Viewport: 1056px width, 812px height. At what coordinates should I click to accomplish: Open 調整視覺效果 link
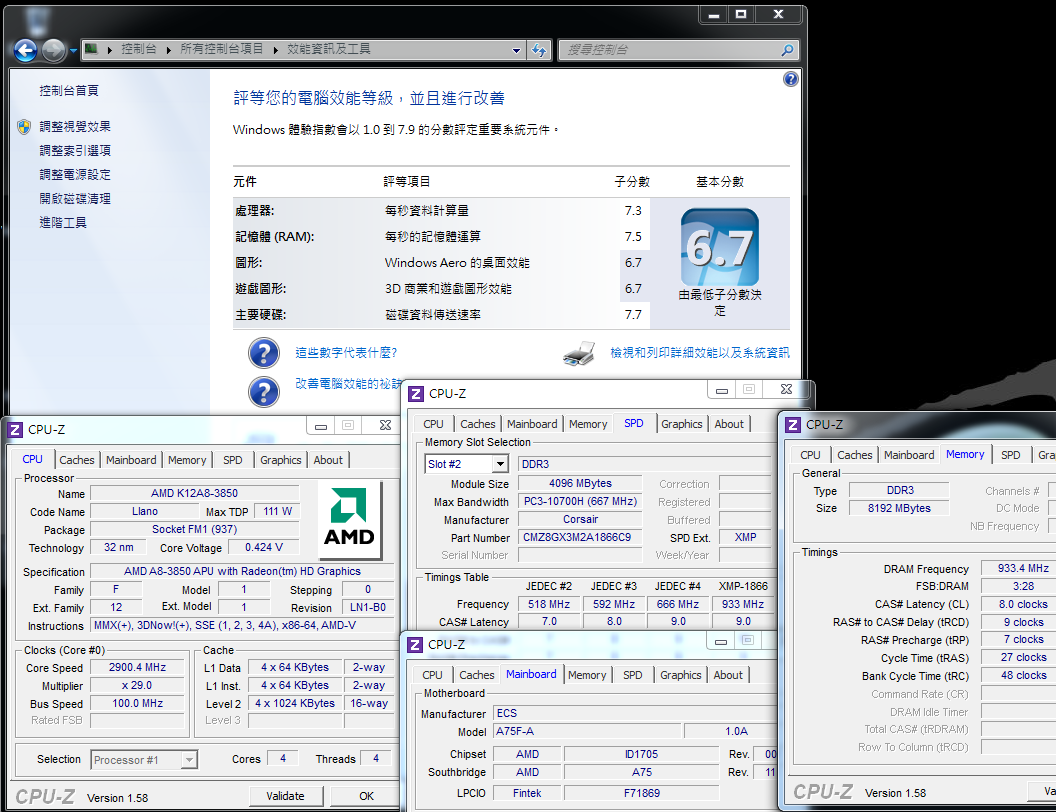pos(75,127)
